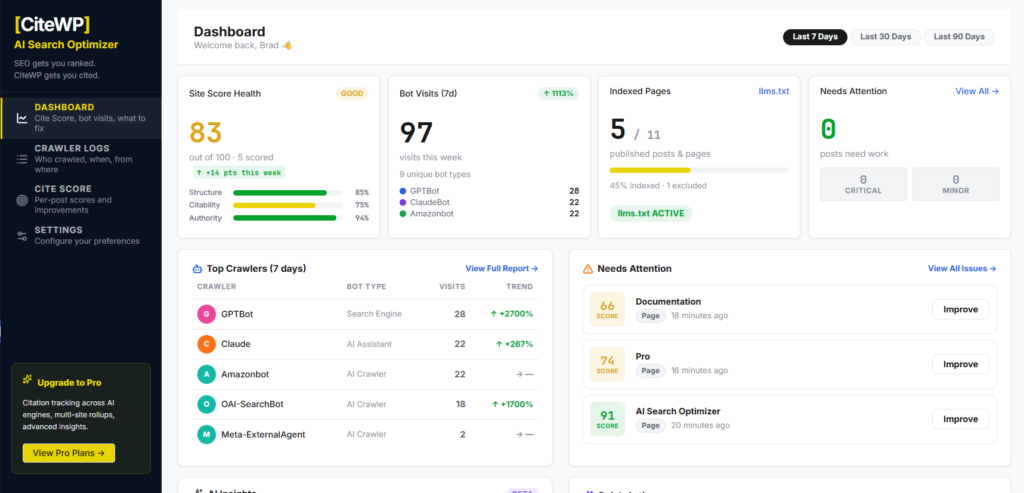Click the blue GPTBot legend dot
This screenshot has width=1024, height=493.
403,191
